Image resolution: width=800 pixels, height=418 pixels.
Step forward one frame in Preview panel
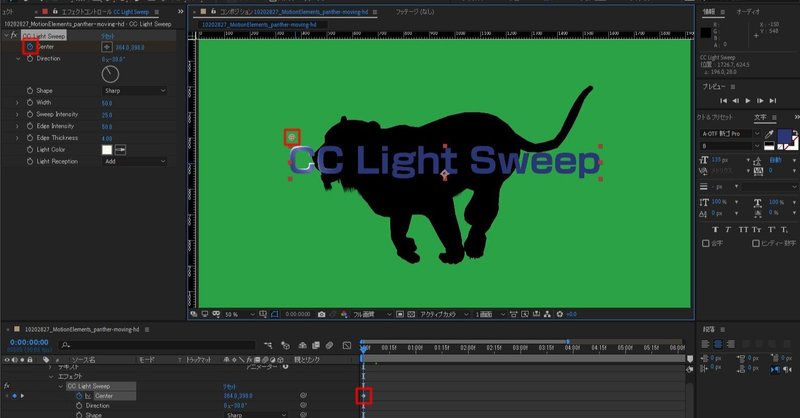tap(760, 101)
